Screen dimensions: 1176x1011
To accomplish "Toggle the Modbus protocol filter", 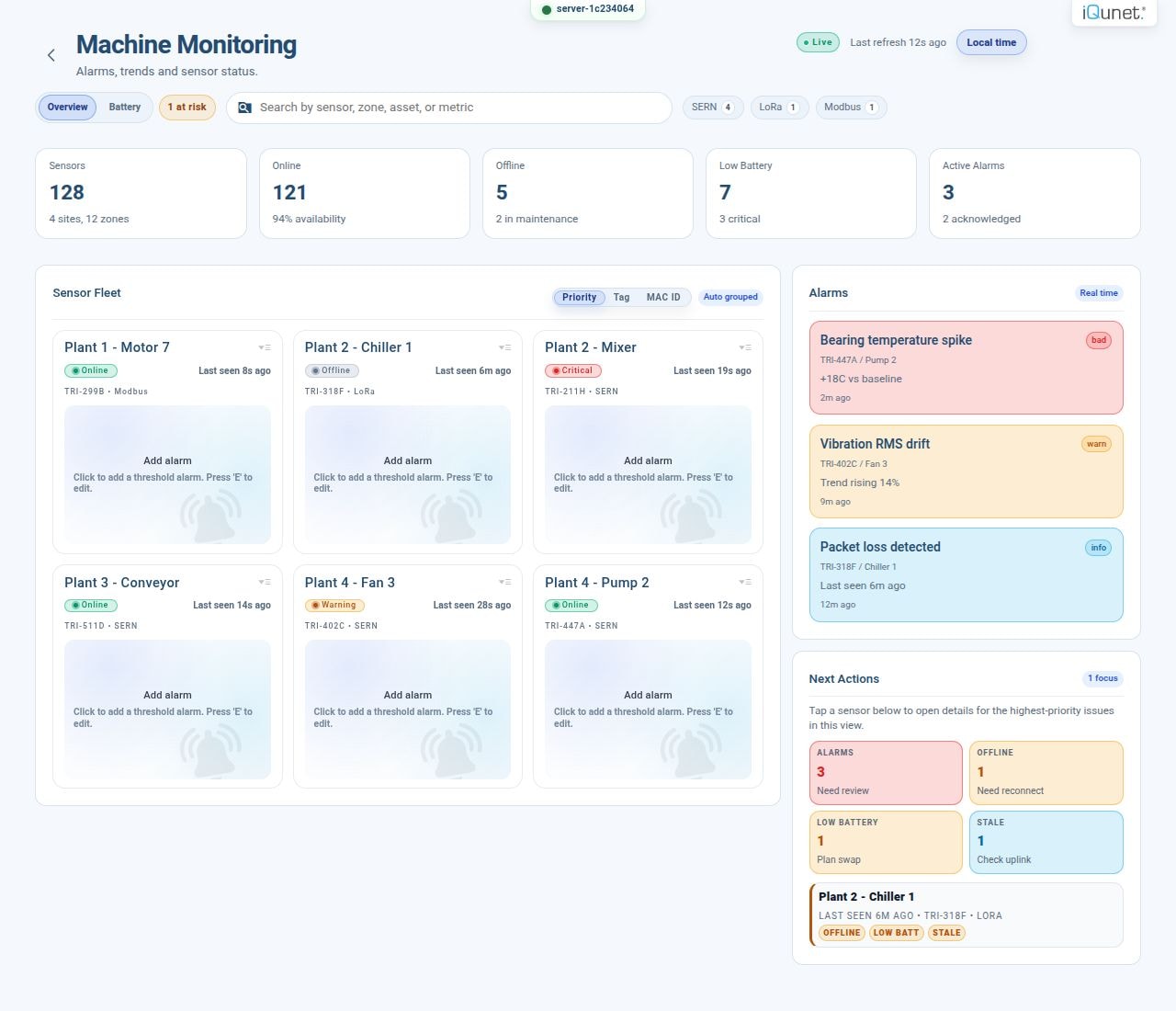I will tap(851, 108).
